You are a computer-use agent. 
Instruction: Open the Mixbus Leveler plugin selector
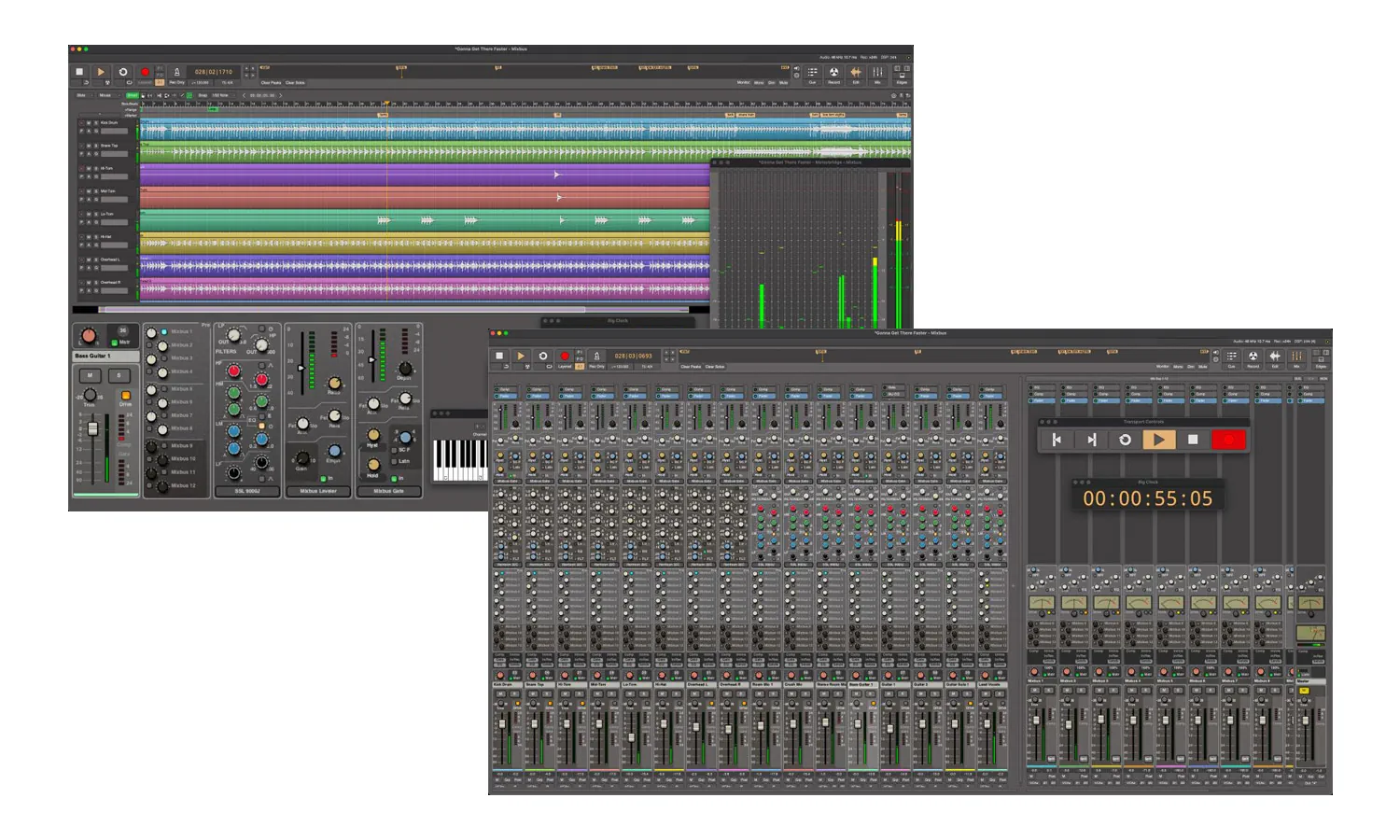pyautogui.click(x=318, y=491)
